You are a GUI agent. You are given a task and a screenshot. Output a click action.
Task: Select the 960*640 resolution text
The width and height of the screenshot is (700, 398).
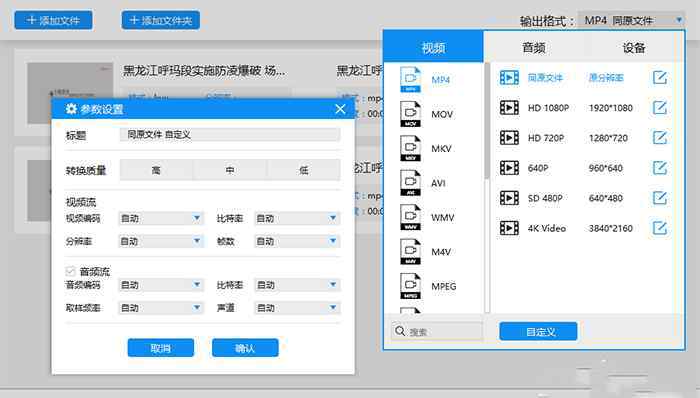(605, 168)
